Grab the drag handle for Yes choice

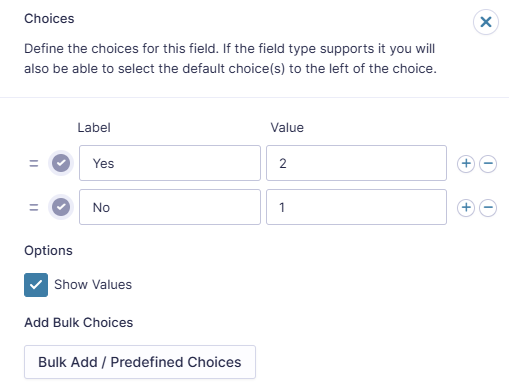click(34, 164)
